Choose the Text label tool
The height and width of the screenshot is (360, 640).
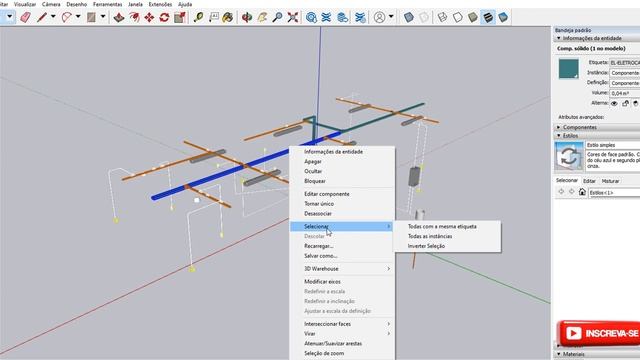tap(213, 17)
